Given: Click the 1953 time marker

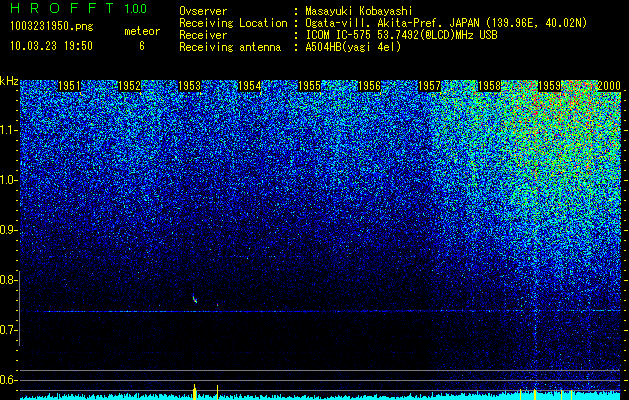Looking at the screenshot, I should pyautogui.click(x=189, y=86).
